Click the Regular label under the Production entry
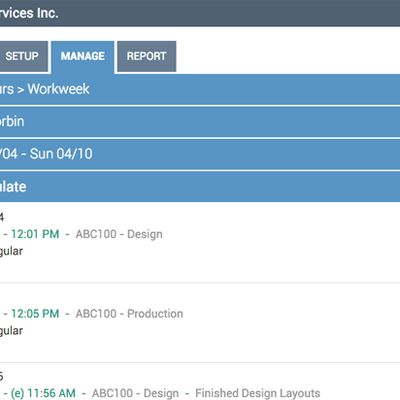The width and height of the screenshot is (400, 400). (11, 331)
